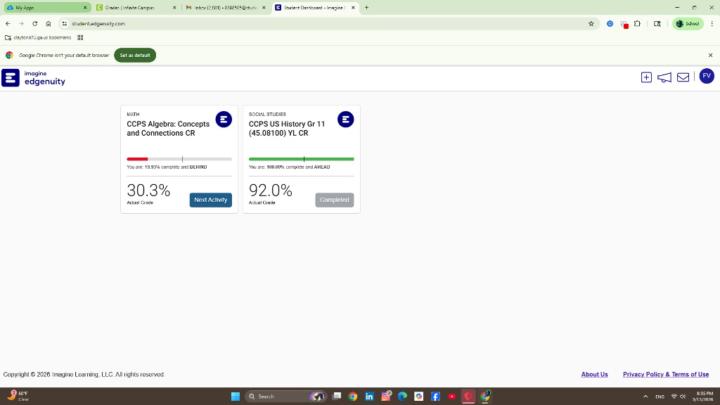The image size is (720, 405).
Task: Open the School Chrome profile menu
Action: click(687, 24)
